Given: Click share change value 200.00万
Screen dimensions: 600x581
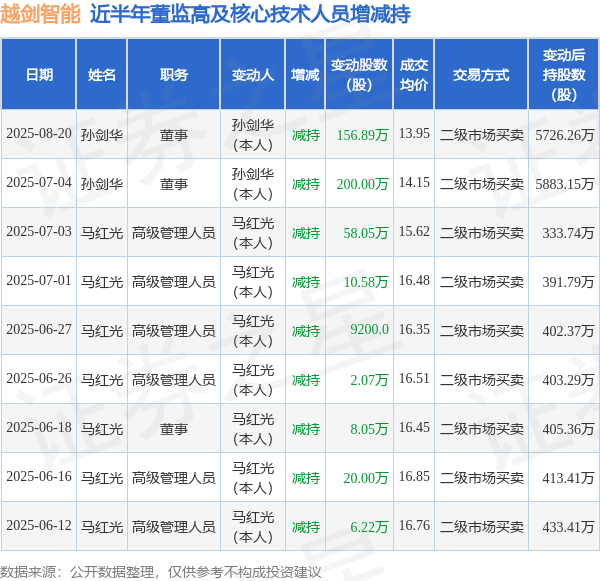Looking at the screenshot, I should 362,184.
